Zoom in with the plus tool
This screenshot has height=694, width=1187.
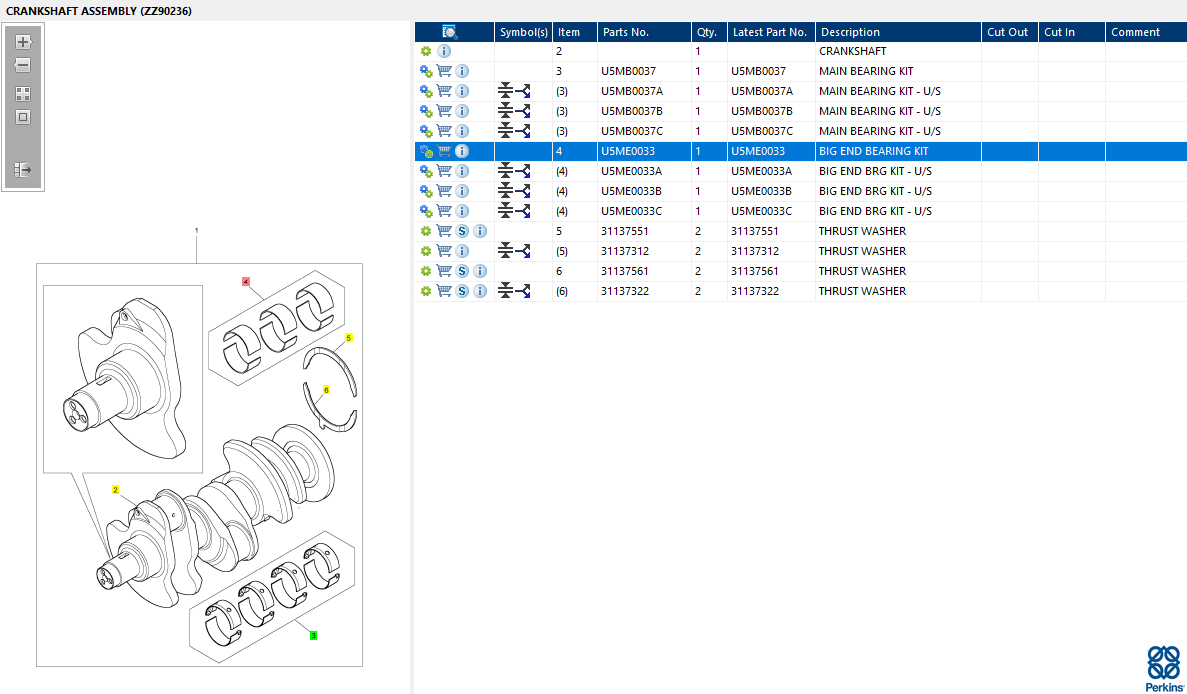coord(23,42)
